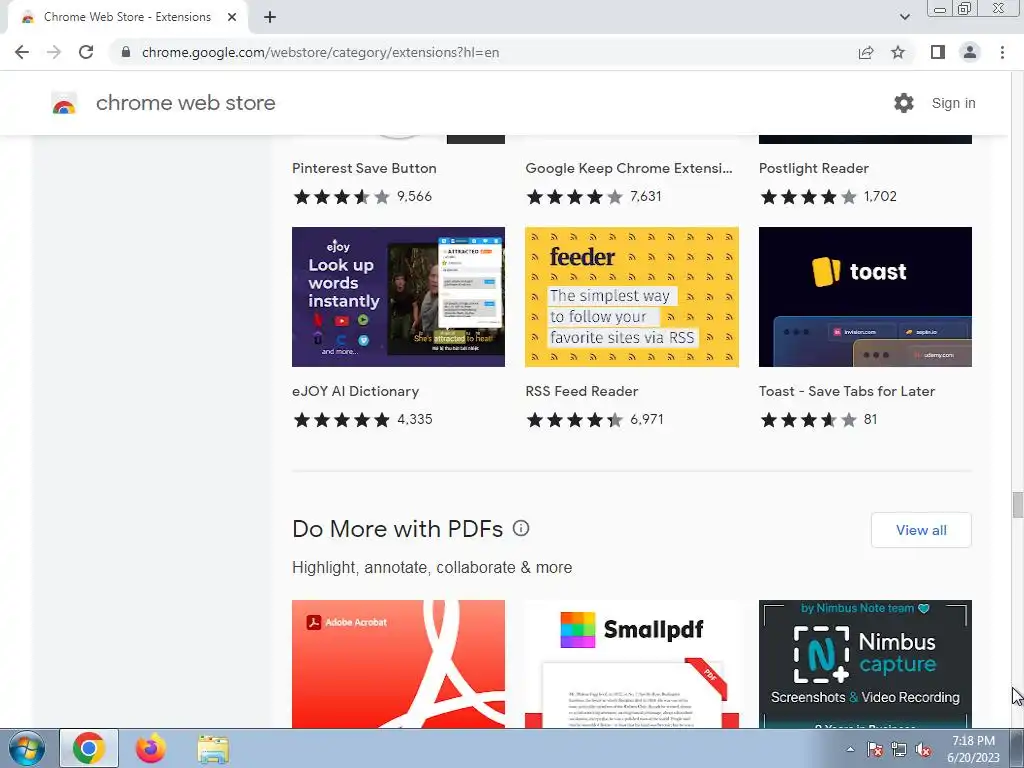
Task: Click the eJOY AI Dictionary thumbnail
Action: coord(398,296)
